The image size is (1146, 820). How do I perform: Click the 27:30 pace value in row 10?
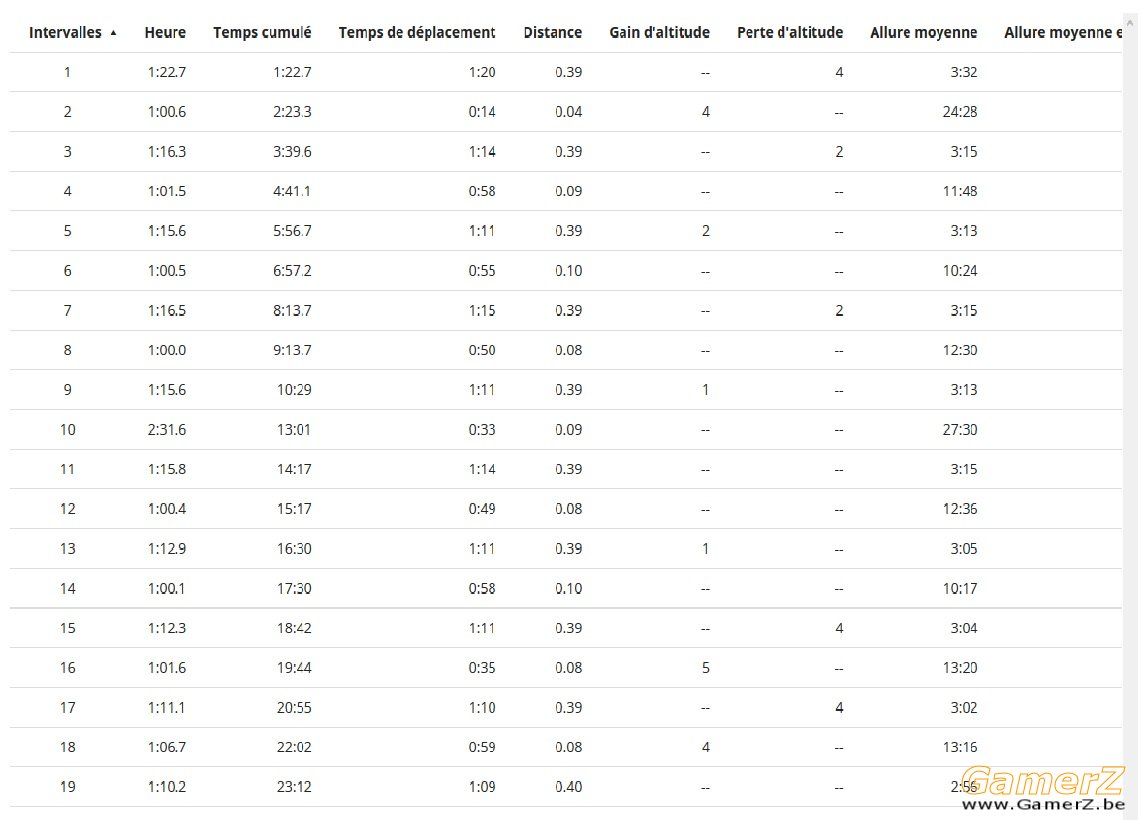960,430
